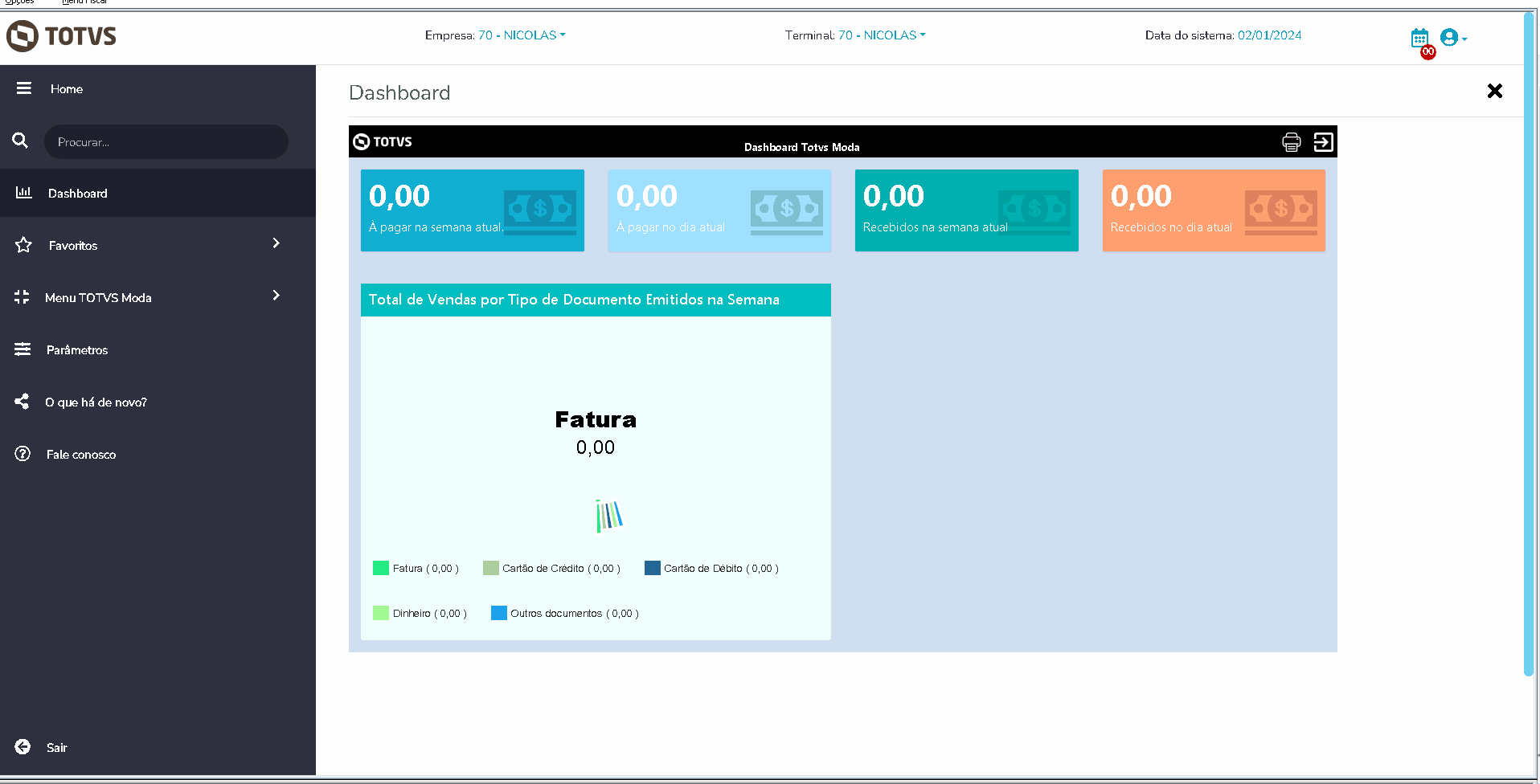
Task: Click the Dashboard Totvs Moda title text
Action: click(801, 147)
